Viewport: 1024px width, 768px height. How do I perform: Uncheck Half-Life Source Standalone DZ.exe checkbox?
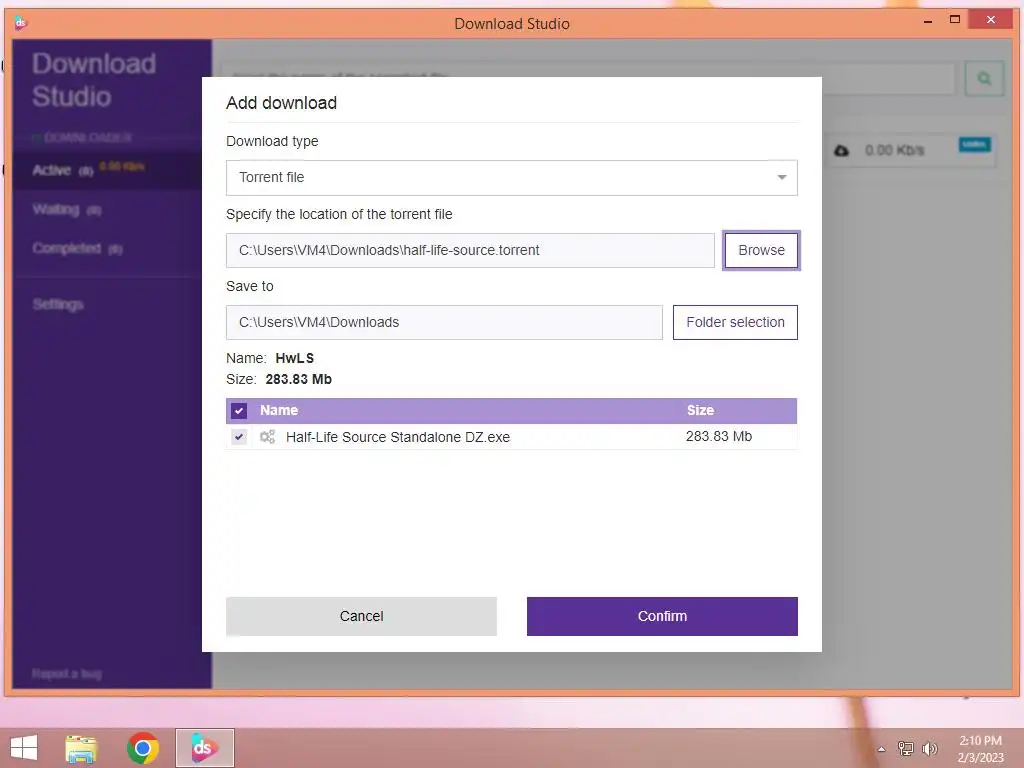click(x=239, y=437)
